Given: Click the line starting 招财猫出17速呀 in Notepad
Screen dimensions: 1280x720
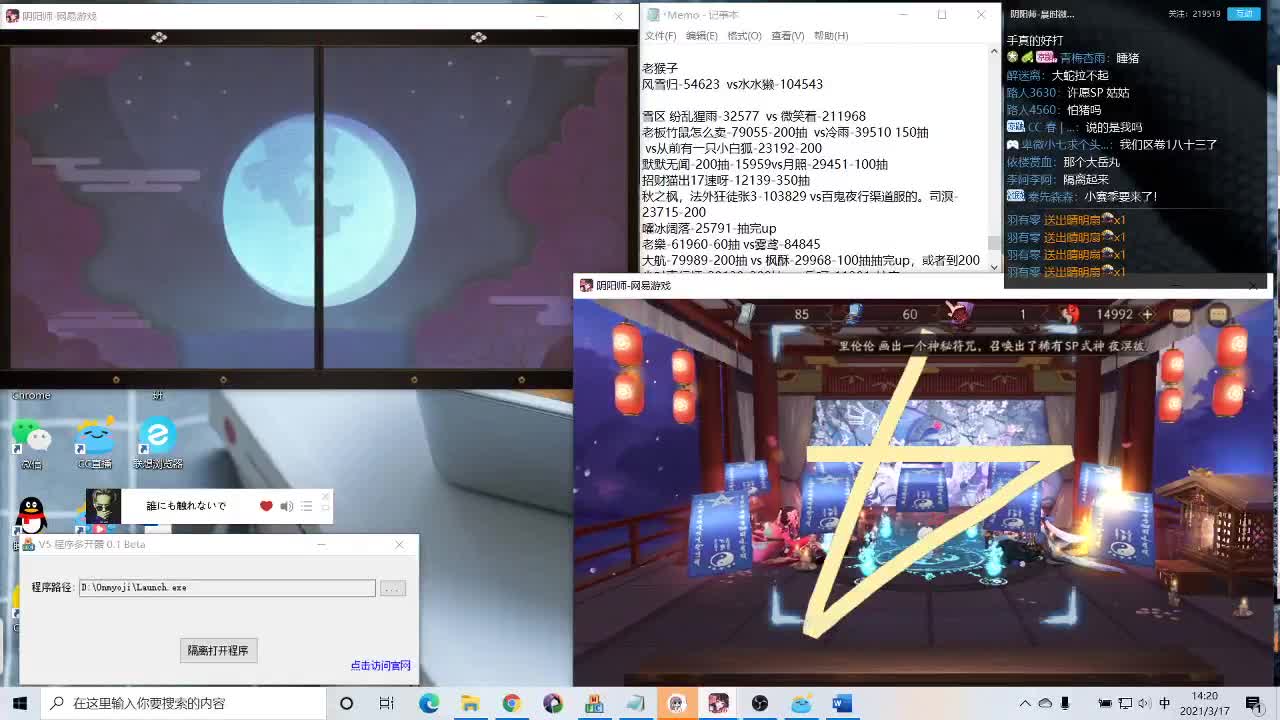Looking at the screenshot, I should 726,180.
